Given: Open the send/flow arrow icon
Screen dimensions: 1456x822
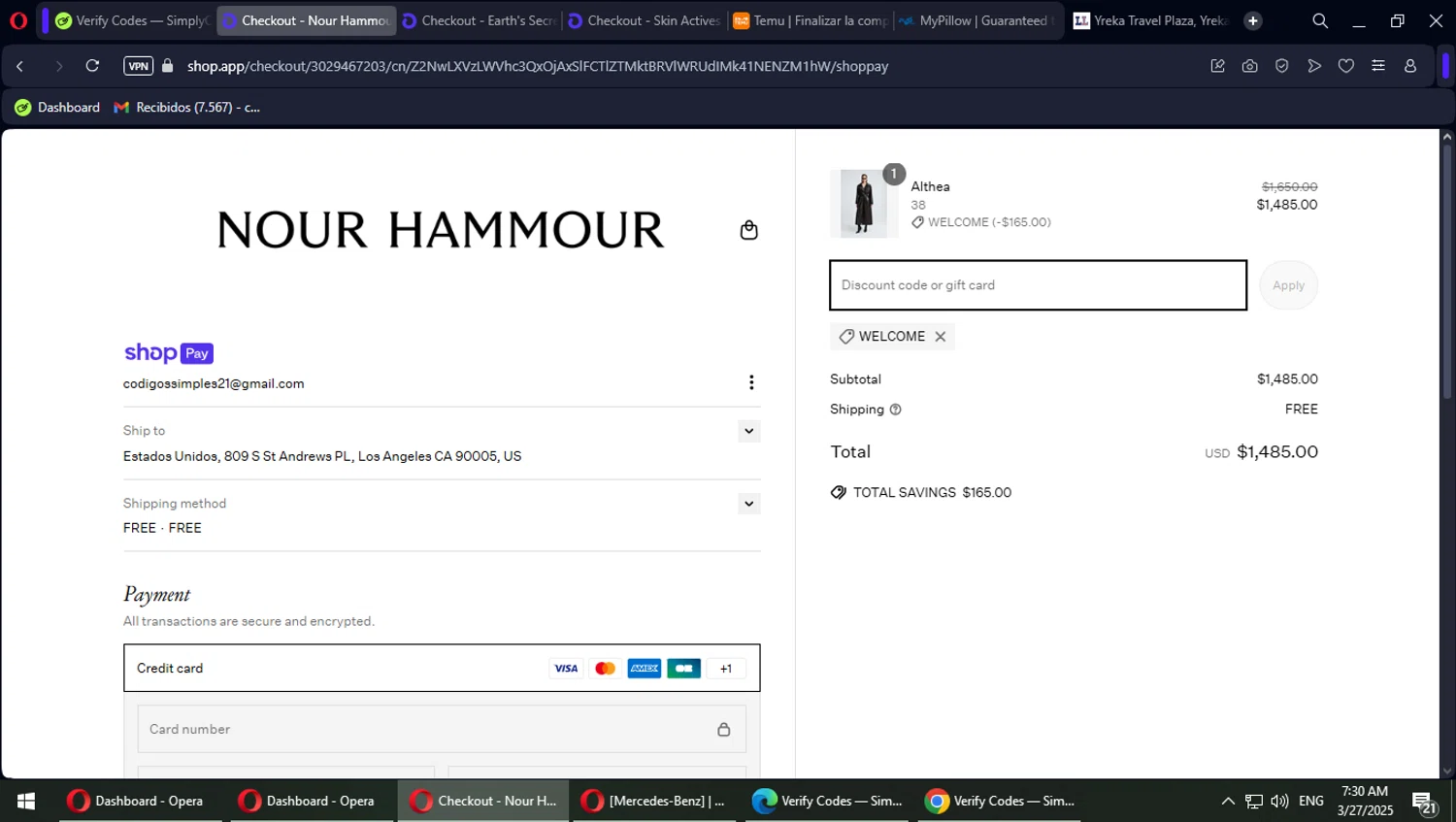Looking at the screenshot, I should tap(1314, 66).
